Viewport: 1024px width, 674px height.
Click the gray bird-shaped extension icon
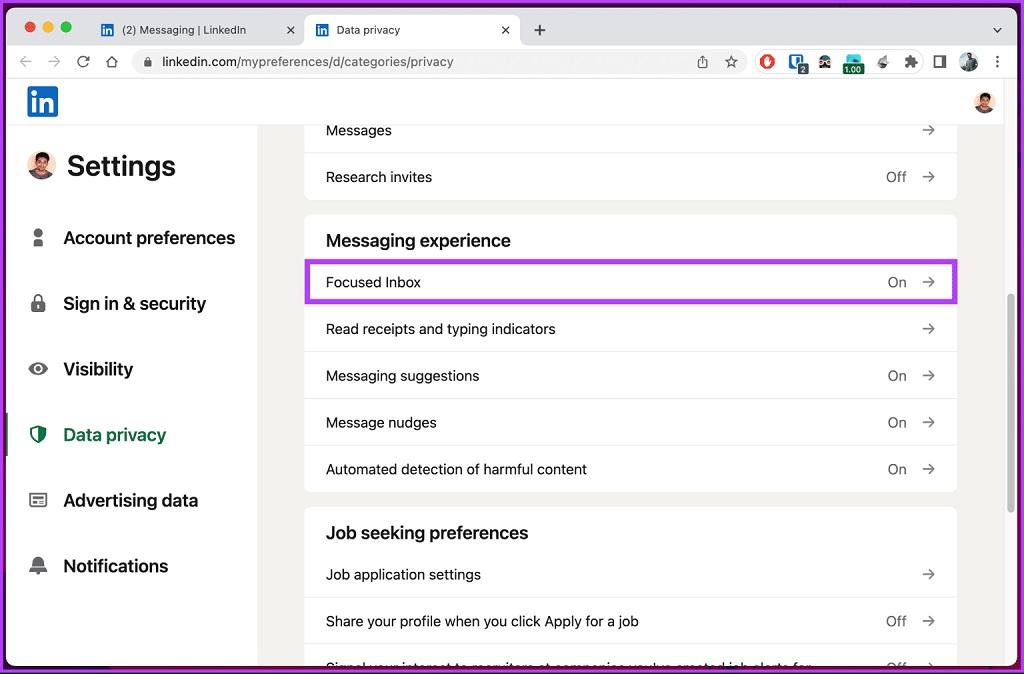[x=882, y=62]
